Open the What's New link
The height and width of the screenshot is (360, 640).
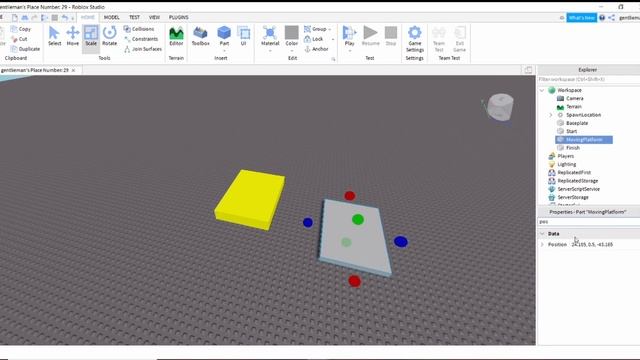pyautogui.click(x=581, y=18)
